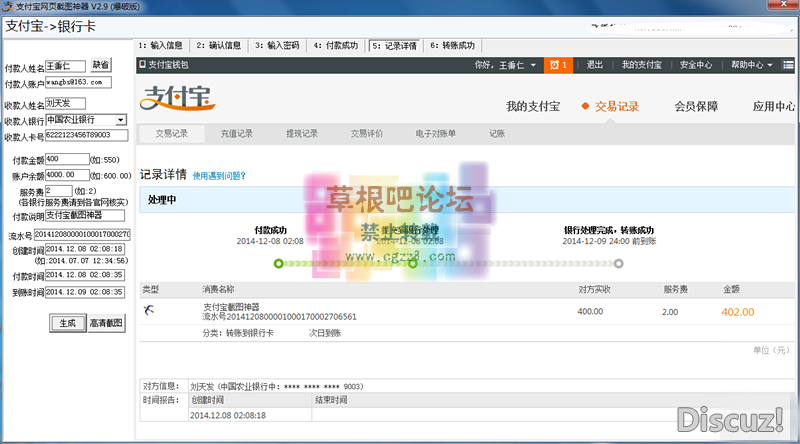Viewport: 800px width, 444px height.
Task: Click the 缺省 button
Action: click(101, 65)
